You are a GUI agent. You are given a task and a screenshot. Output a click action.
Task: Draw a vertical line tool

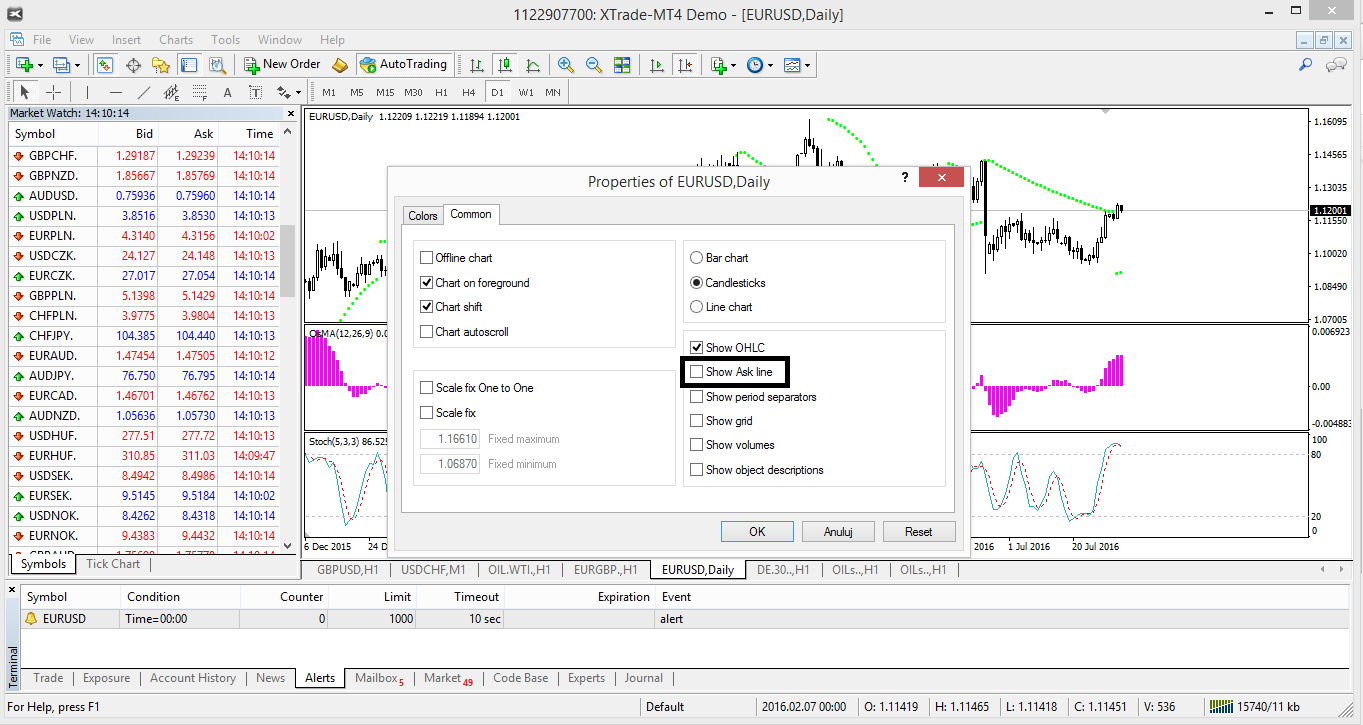tap(87, 93)
